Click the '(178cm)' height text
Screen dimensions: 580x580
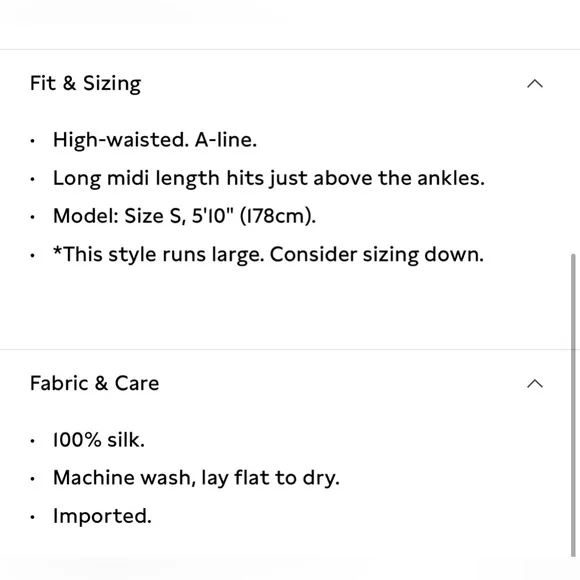278,216
